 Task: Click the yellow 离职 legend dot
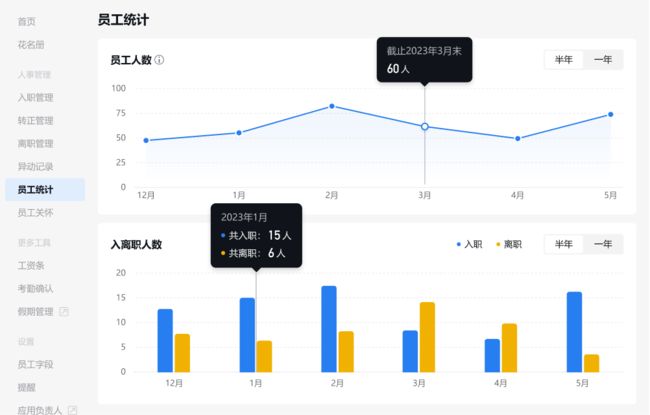point(498,244)
